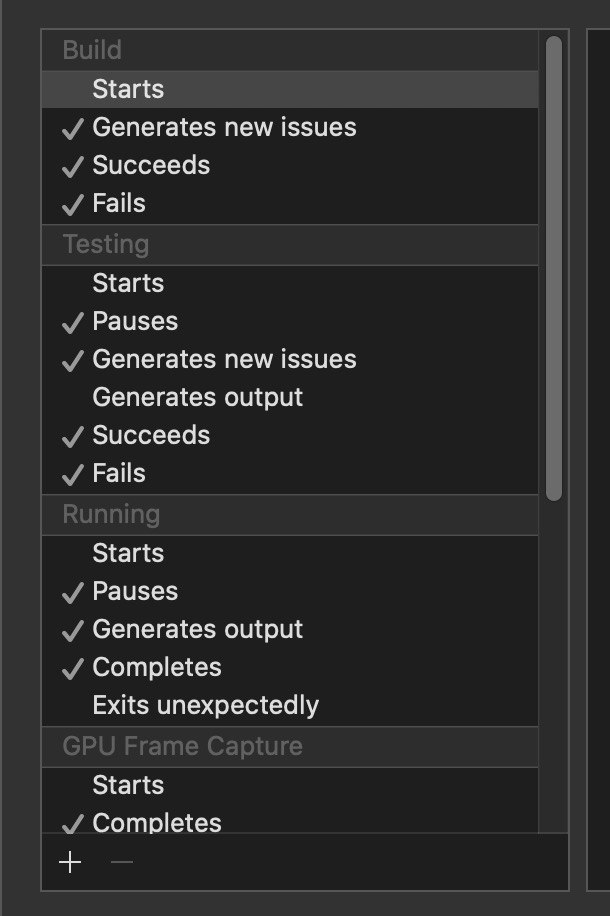Select Running Exits unexpectedly behavior
Viewport: 610px width, 916px height.
[205, 705]
